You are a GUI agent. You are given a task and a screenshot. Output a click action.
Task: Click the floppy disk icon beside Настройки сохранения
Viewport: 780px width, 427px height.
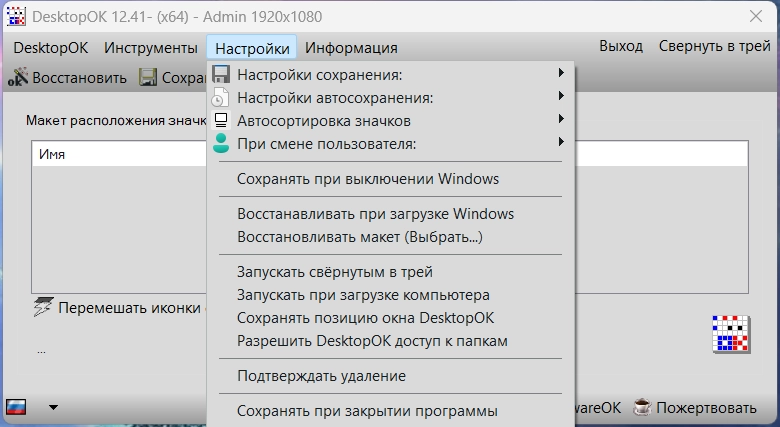point(221,74)
